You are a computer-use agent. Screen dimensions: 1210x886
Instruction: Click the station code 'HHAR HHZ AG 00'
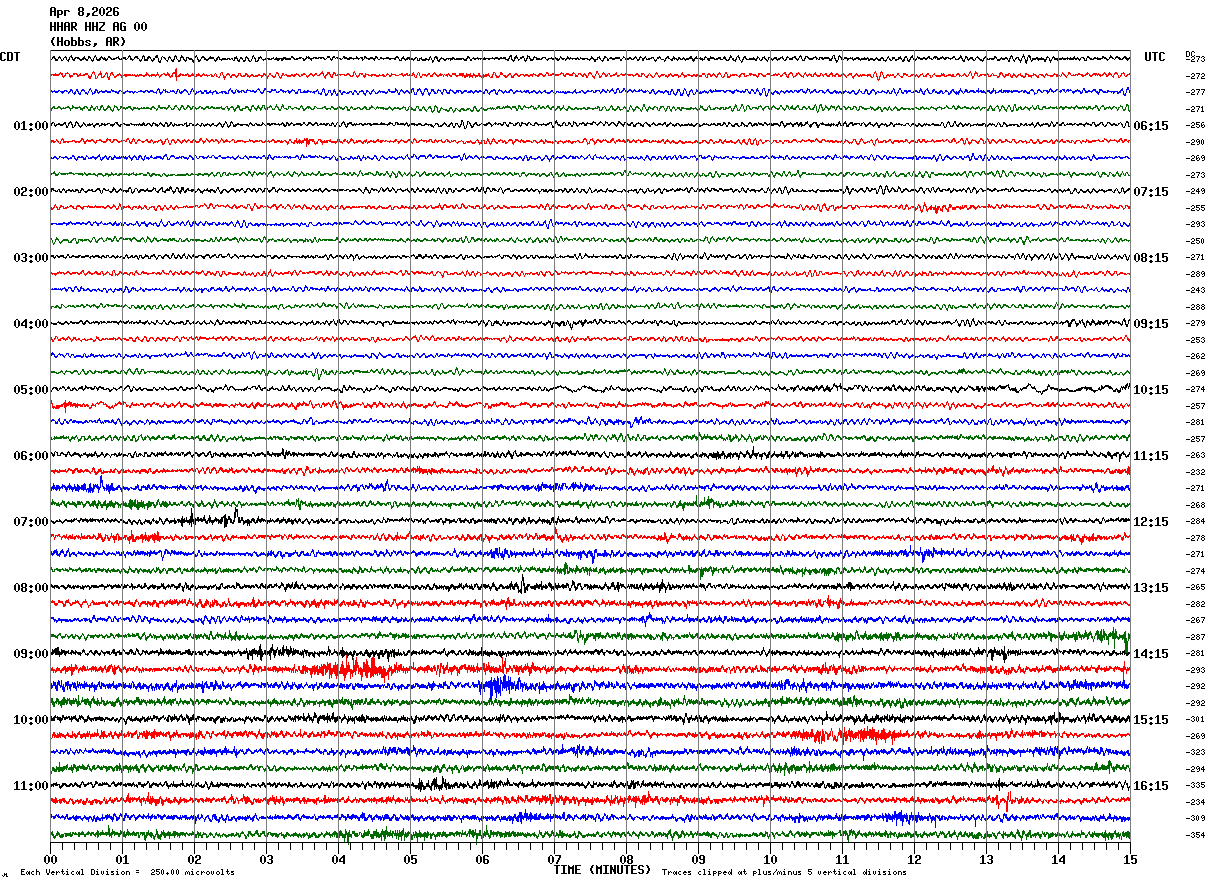[x=98, y=27]
